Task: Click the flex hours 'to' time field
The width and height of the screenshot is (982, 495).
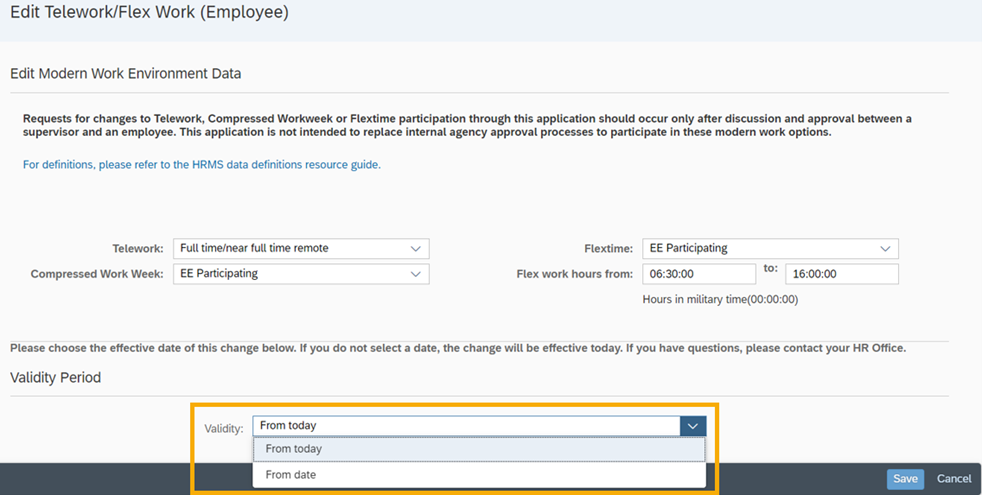Action: pyautogui.click(x=841, y=274)
